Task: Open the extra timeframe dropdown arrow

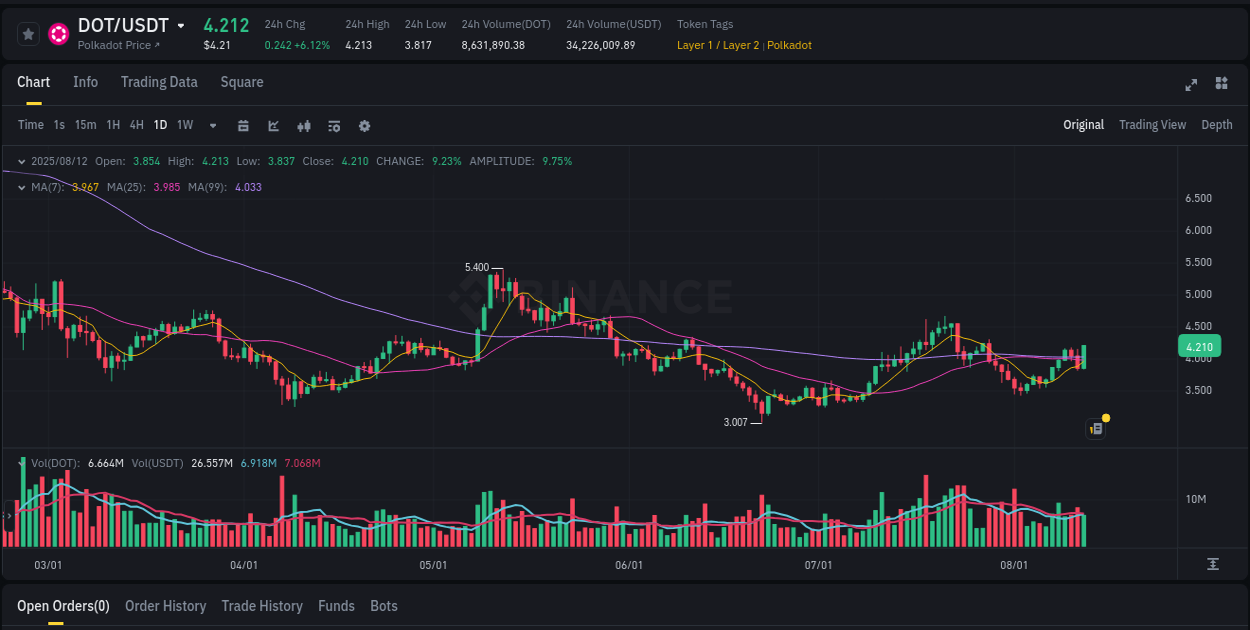Action: (212, 126)
